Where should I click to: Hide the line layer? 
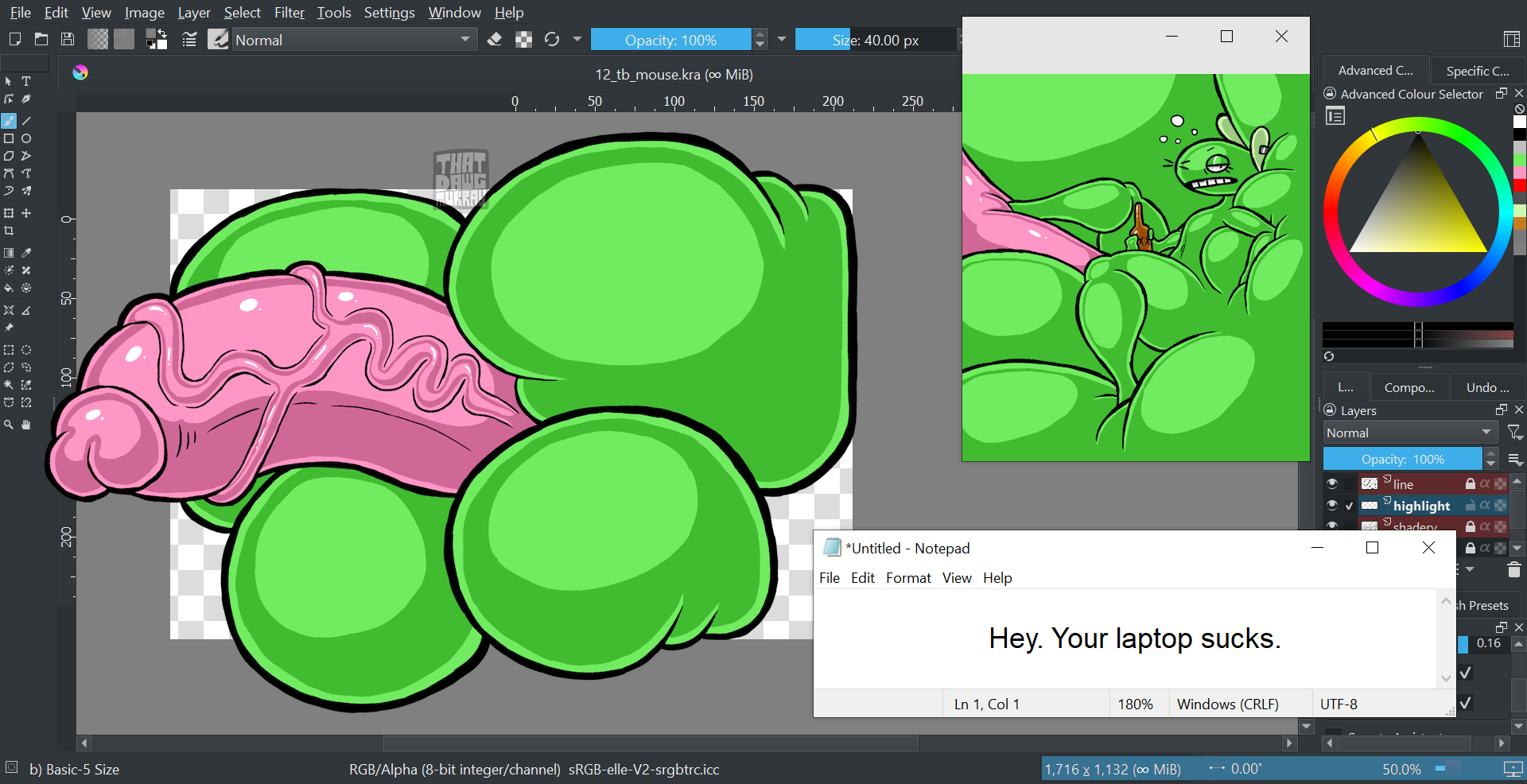[x=1332, y=483]
